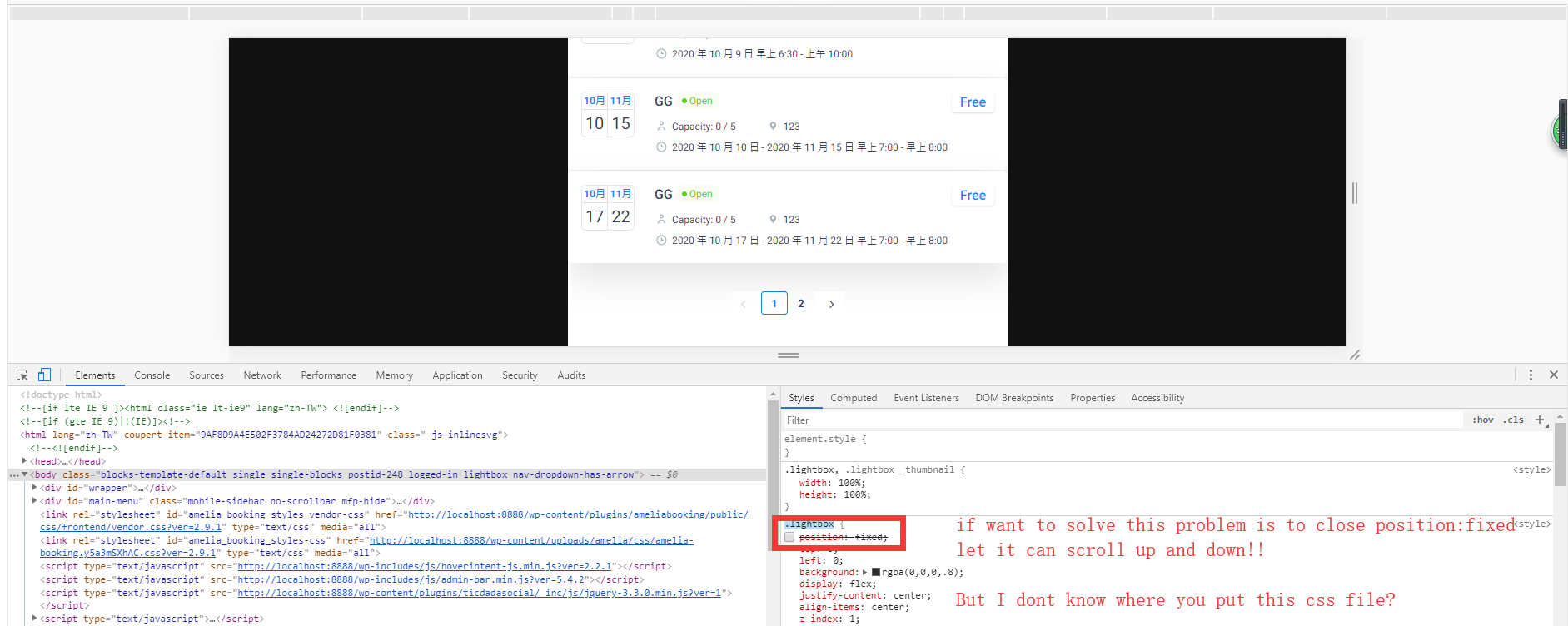Click the clock icon on 17–22 event row
The image size is (1568, 626).
click(661, 241)
